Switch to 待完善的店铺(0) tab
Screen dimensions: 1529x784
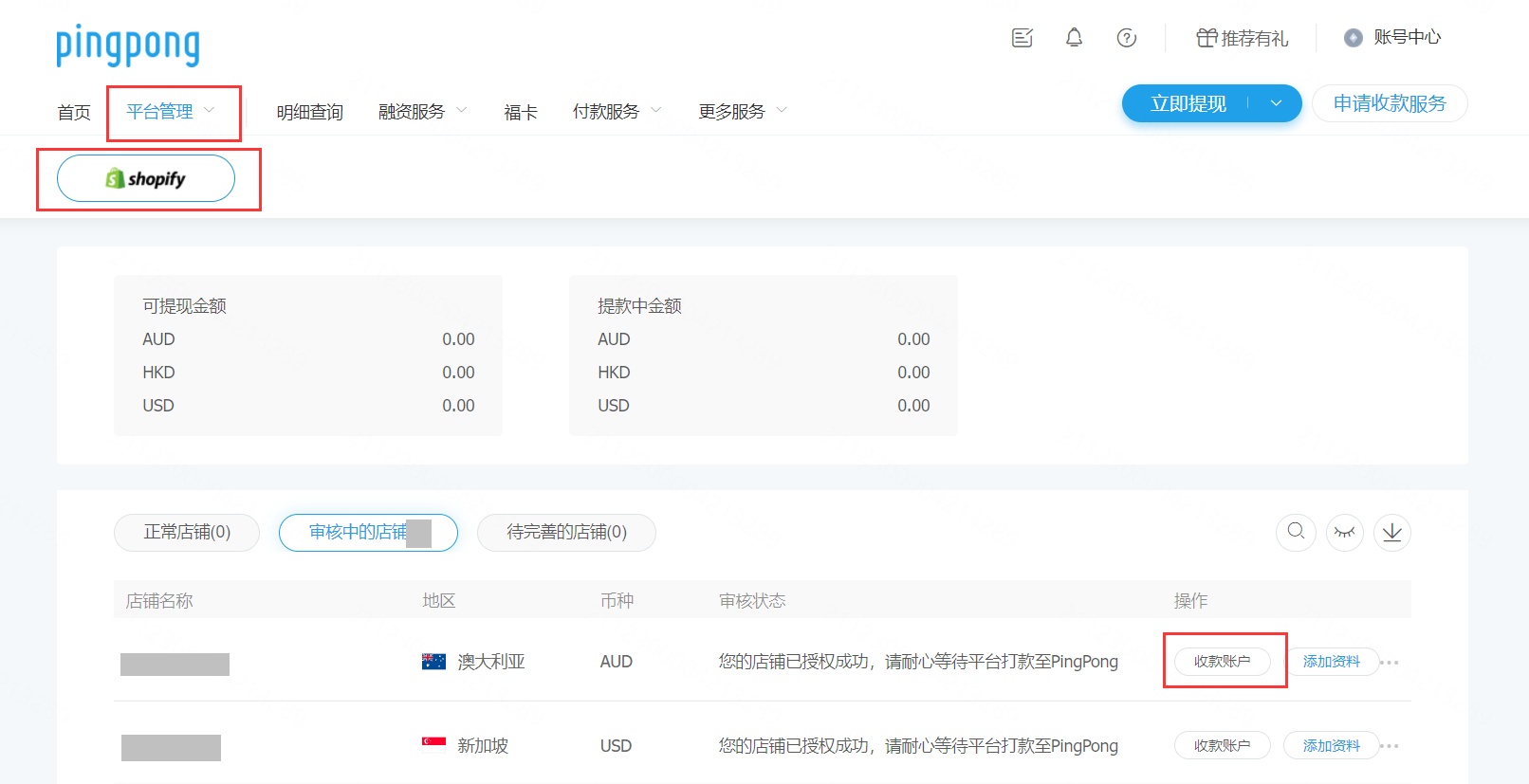coord(566,532)
